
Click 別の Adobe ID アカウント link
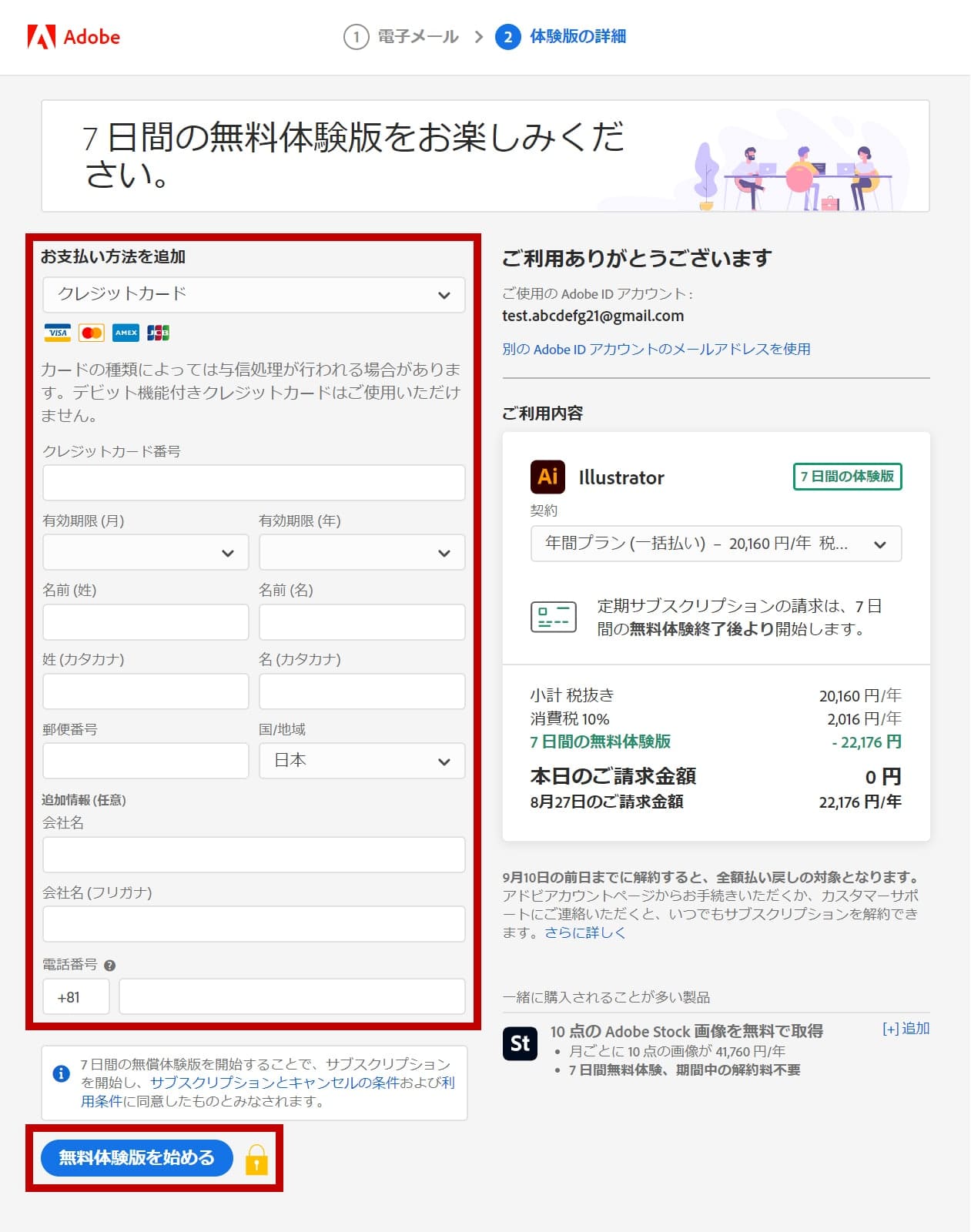[656, 349]
